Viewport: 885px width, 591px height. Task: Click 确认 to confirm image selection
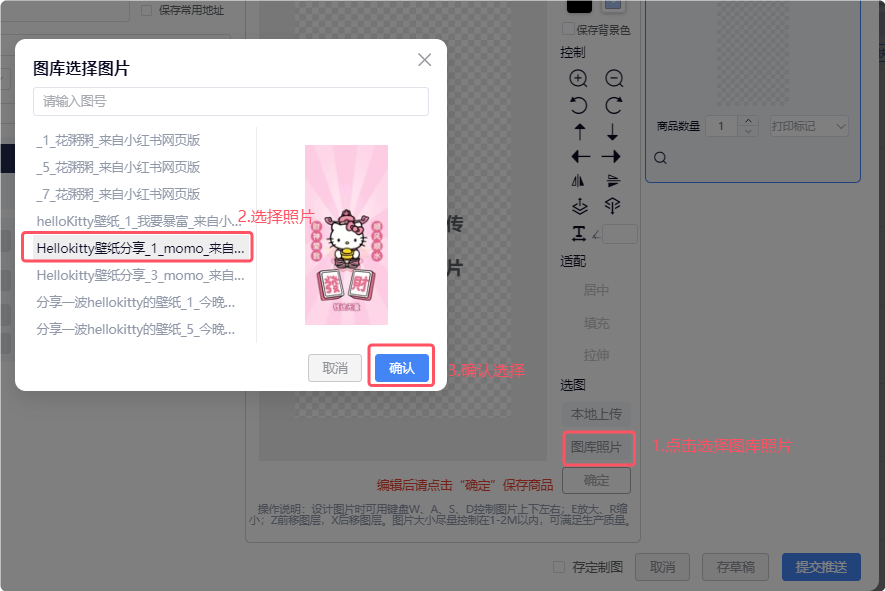click(401, 369)
